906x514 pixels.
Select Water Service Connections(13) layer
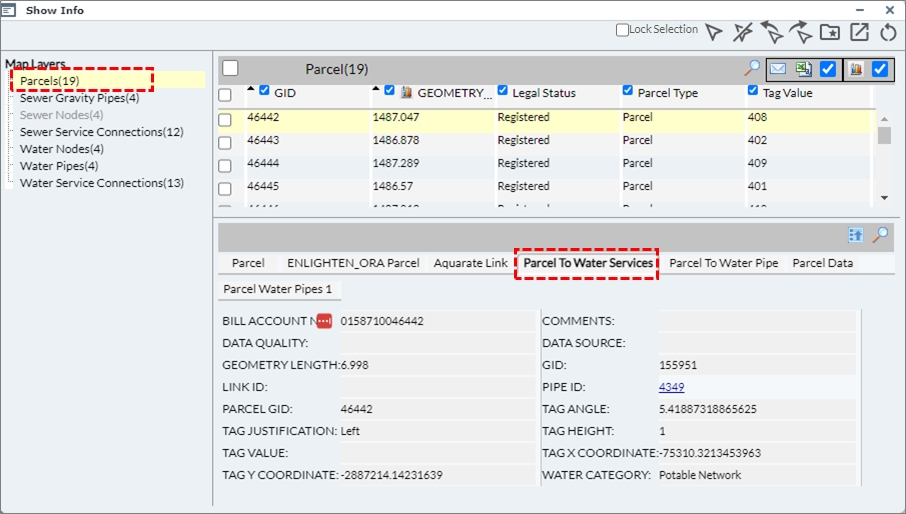[101, 183]
